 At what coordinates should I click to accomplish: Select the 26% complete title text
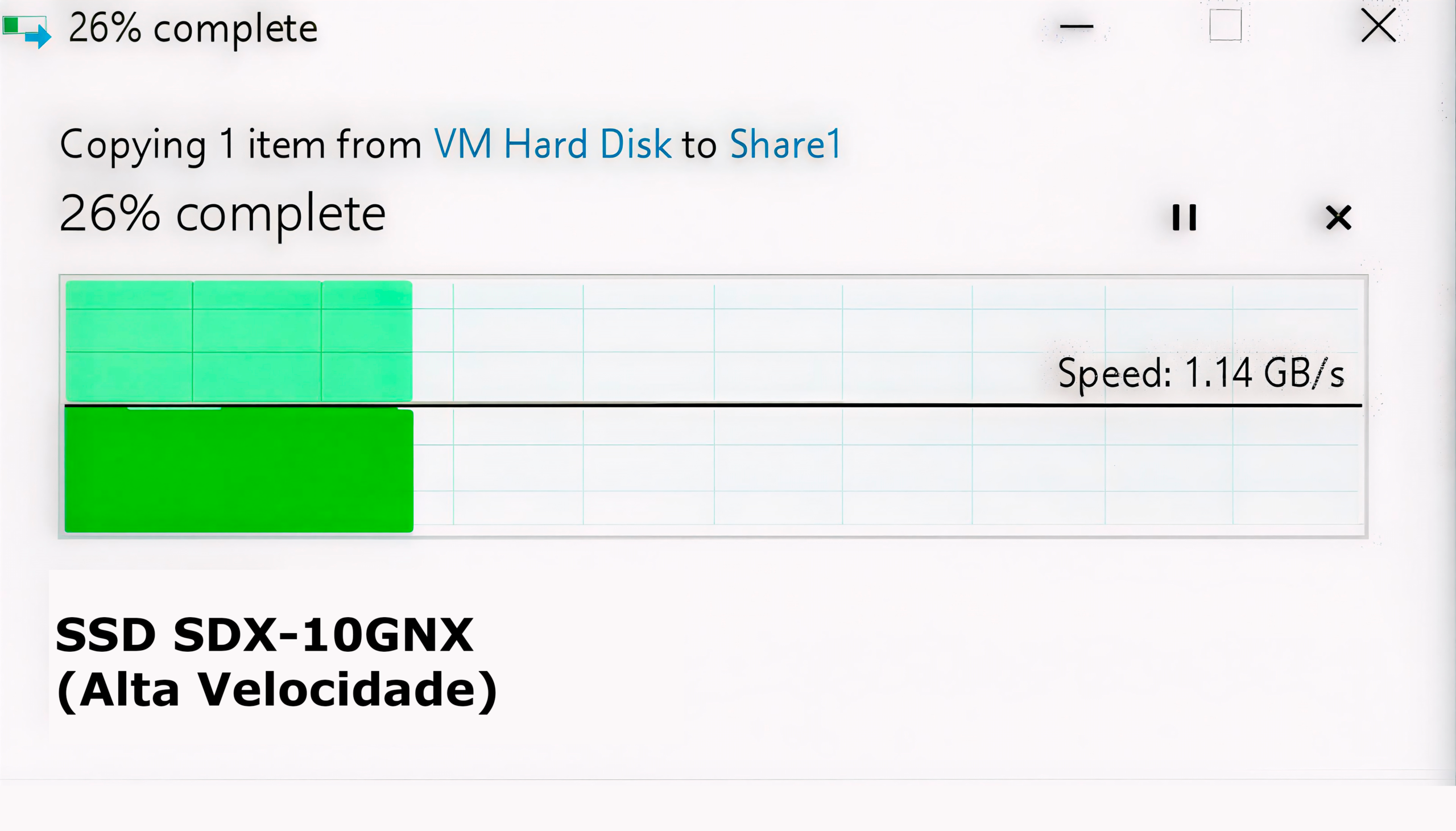point(192,28)
